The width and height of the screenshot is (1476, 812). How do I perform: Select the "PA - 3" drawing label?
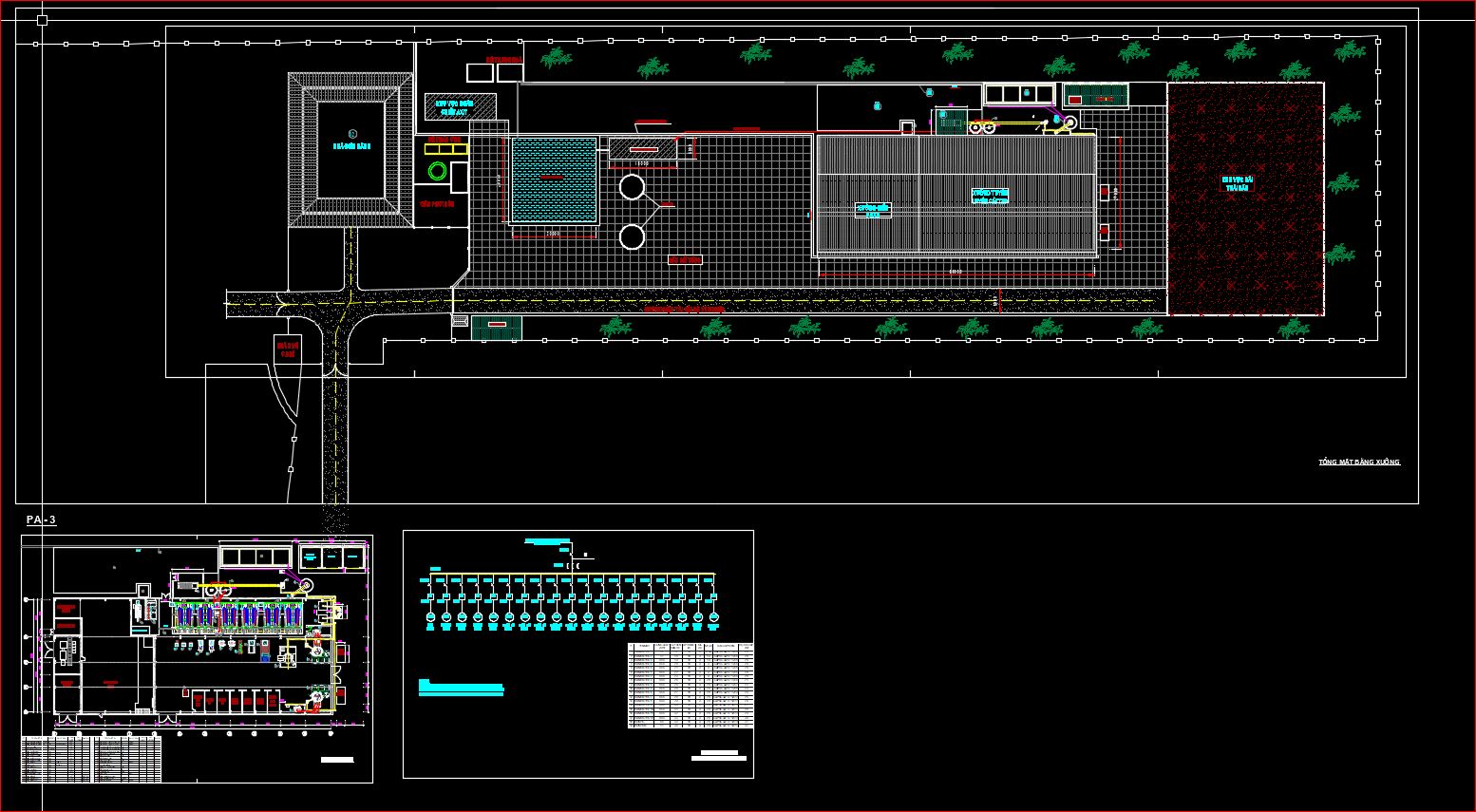pyautogui.click(x=41, y=519)
